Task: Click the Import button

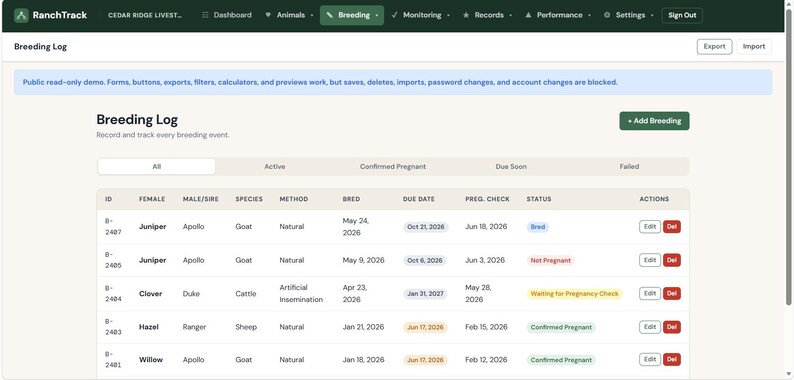Action: click(753, 47)
